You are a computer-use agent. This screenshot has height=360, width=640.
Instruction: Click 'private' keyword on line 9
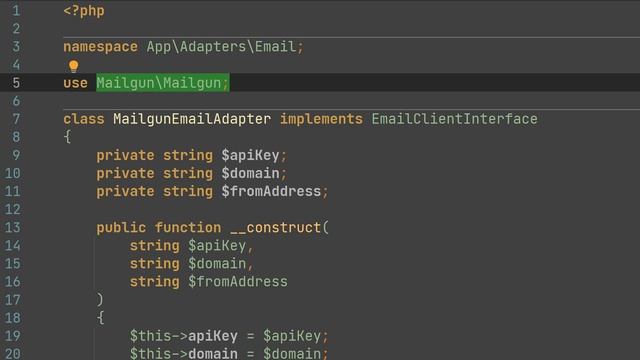coord(125,156)
